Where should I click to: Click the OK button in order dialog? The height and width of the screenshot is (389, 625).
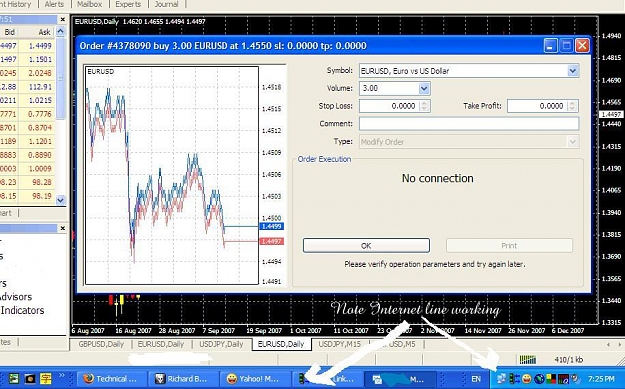tap(366, 246)
